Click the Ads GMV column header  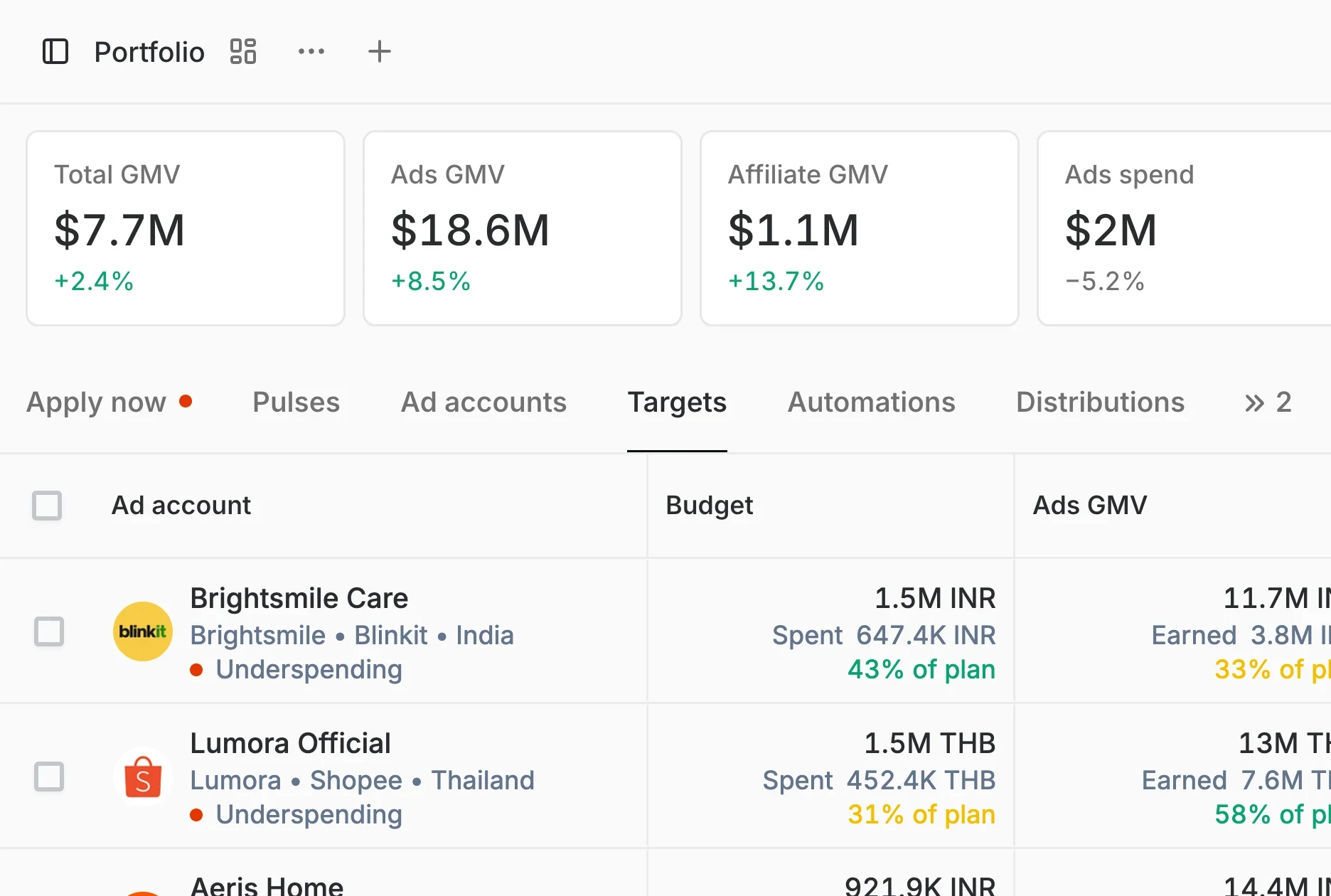pos(1090,506)
